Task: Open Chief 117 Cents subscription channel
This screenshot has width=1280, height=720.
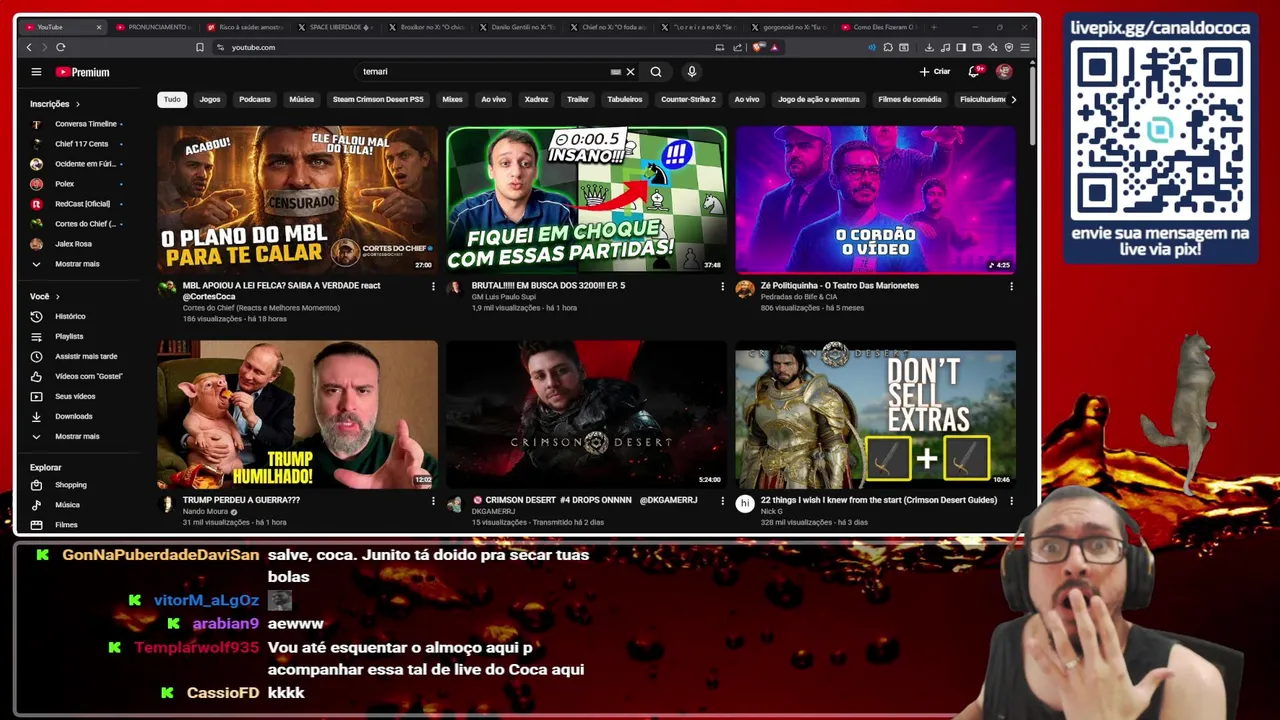Action: point(78,144)
